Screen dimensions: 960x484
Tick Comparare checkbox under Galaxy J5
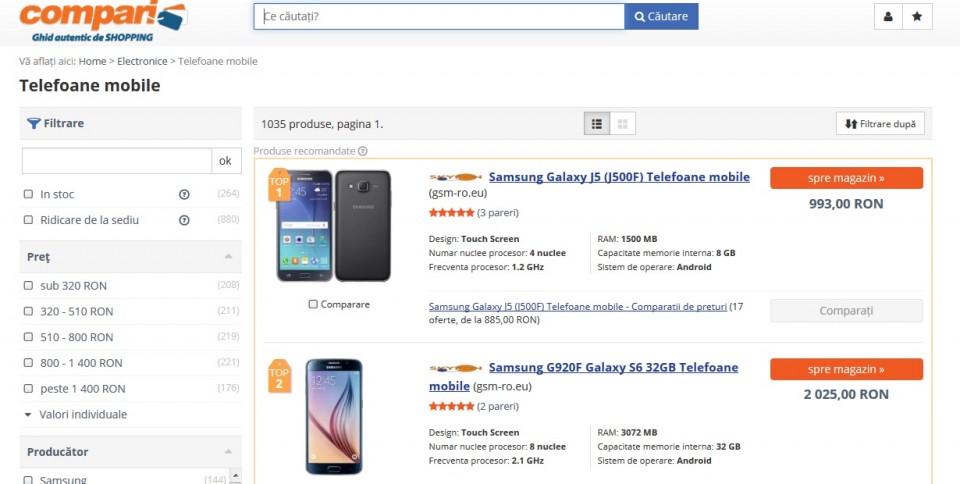tap(314, 304)
